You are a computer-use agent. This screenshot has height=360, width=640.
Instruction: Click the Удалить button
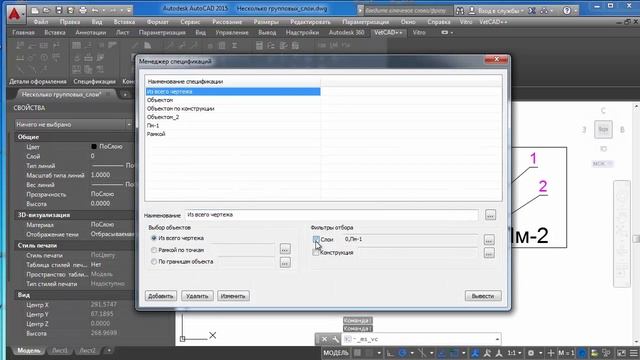point(197,296)
